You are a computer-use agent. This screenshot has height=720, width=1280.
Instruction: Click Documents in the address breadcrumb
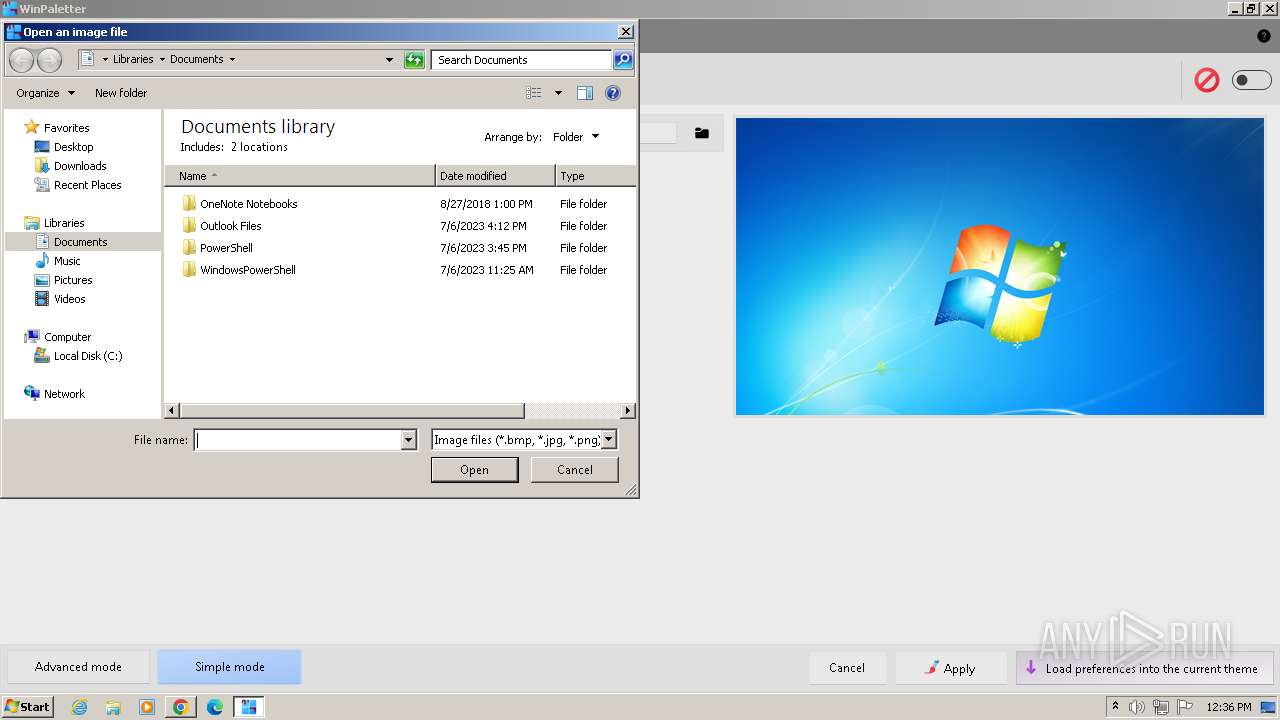[x=196, y=59]
